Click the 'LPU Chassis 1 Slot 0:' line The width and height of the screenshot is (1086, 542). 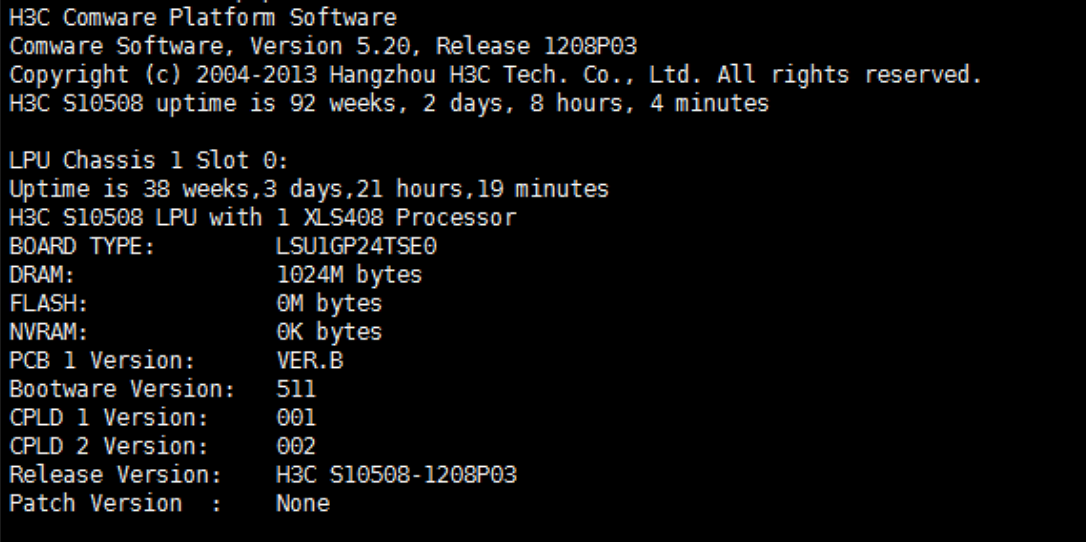tap(149, 161)
